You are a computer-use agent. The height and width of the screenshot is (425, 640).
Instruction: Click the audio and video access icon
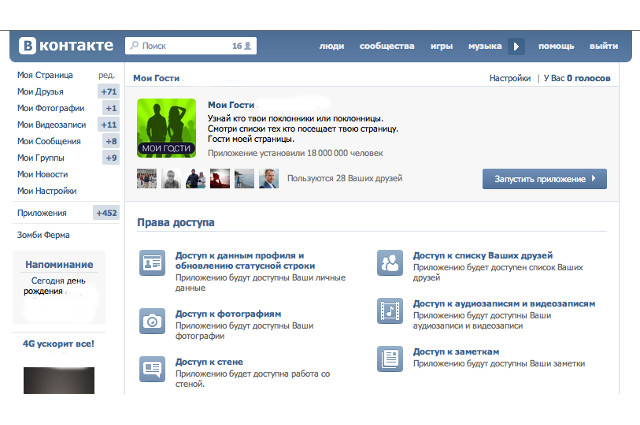[390, 310]
